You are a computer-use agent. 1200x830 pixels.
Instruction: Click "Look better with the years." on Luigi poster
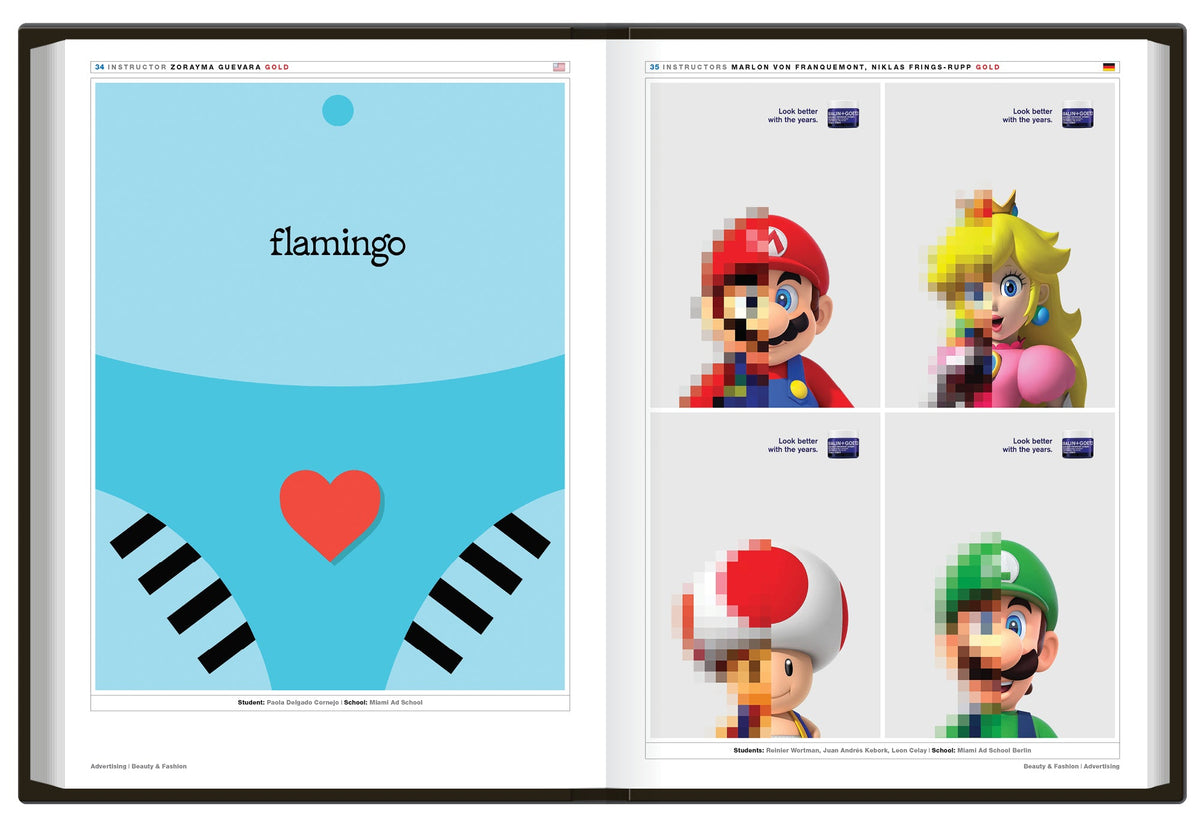[x=1028, y=445]
